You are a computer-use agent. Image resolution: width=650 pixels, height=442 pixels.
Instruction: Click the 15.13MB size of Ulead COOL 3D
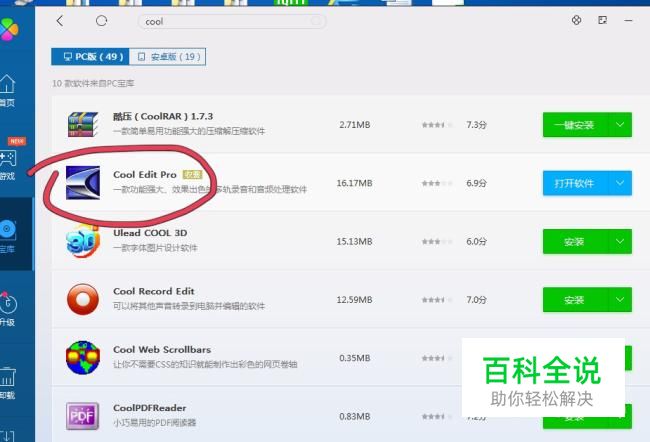click(354, 241)
